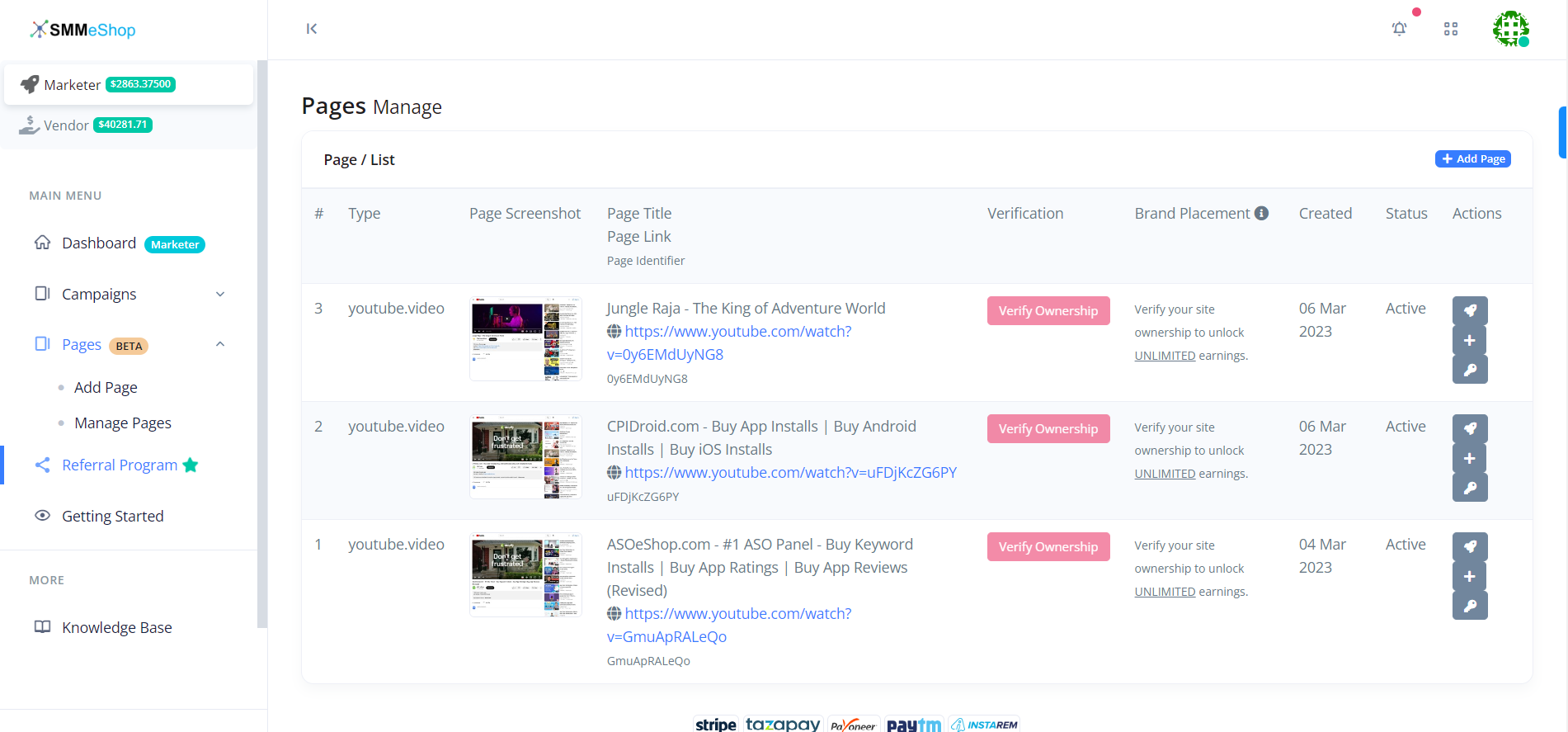Click the $40281.71 Vendor balance badge
1568x732 pixels.
tap(123, 125)
